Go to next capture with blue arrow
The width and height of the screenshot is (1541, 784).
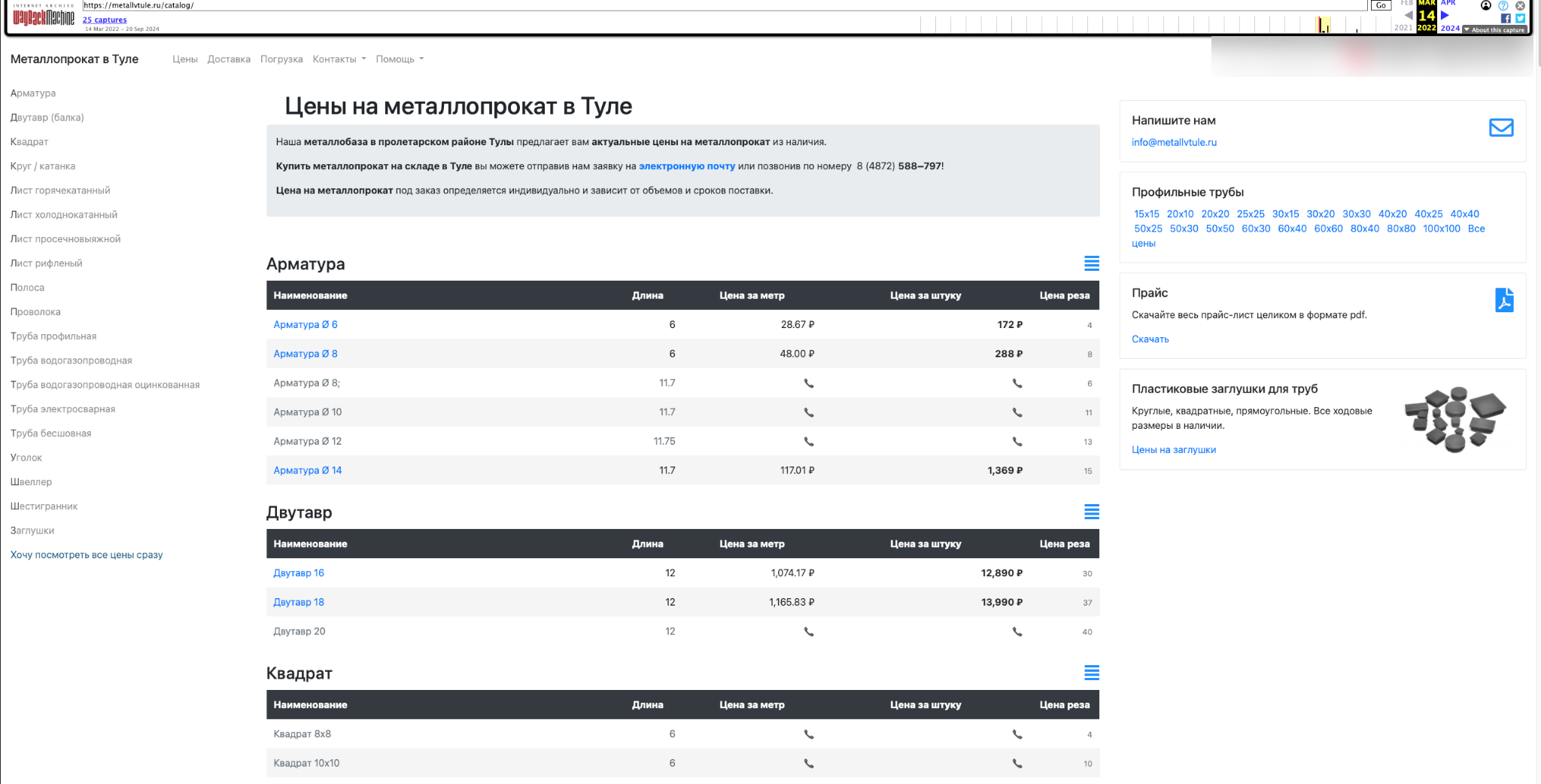pyautogui.click(x=1445, y=15)
